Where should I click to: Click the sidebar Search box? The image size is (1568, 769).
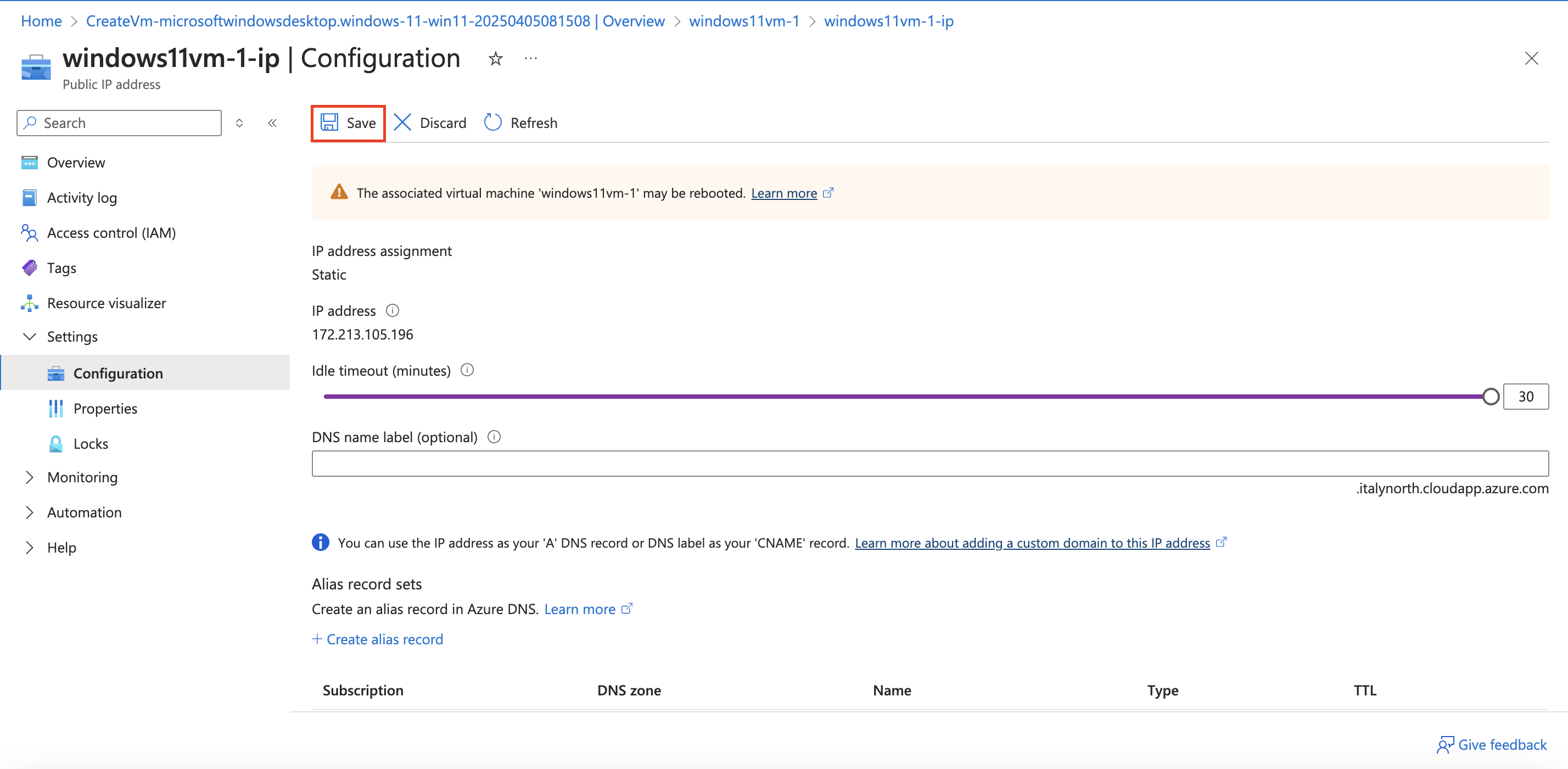click(x=119, y=123)
